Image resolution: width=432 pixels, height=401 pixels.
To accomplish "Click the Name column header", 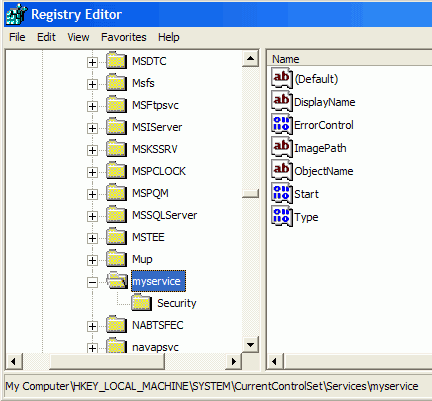I will click(350, 59).
